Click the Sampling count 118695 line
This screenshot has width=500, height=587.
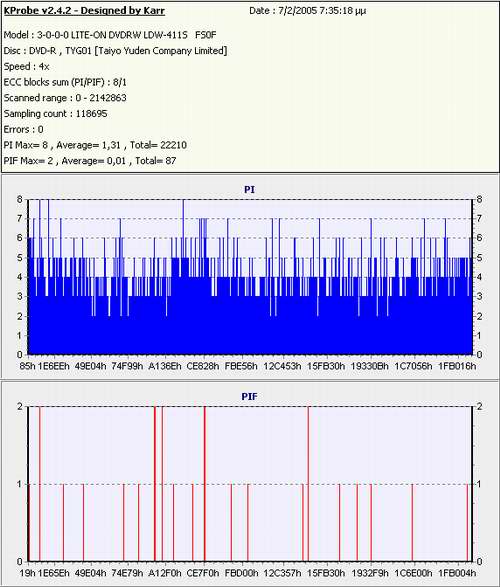tap(55, 114)
